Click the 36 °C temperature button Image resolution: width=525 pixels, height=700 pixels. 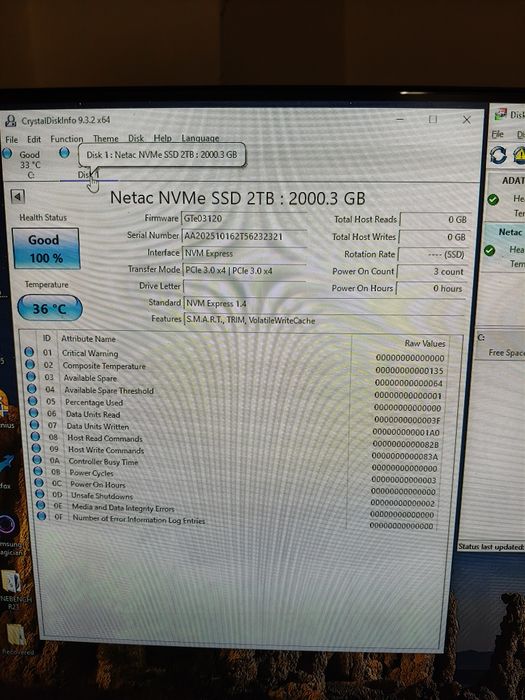(50, 308)
